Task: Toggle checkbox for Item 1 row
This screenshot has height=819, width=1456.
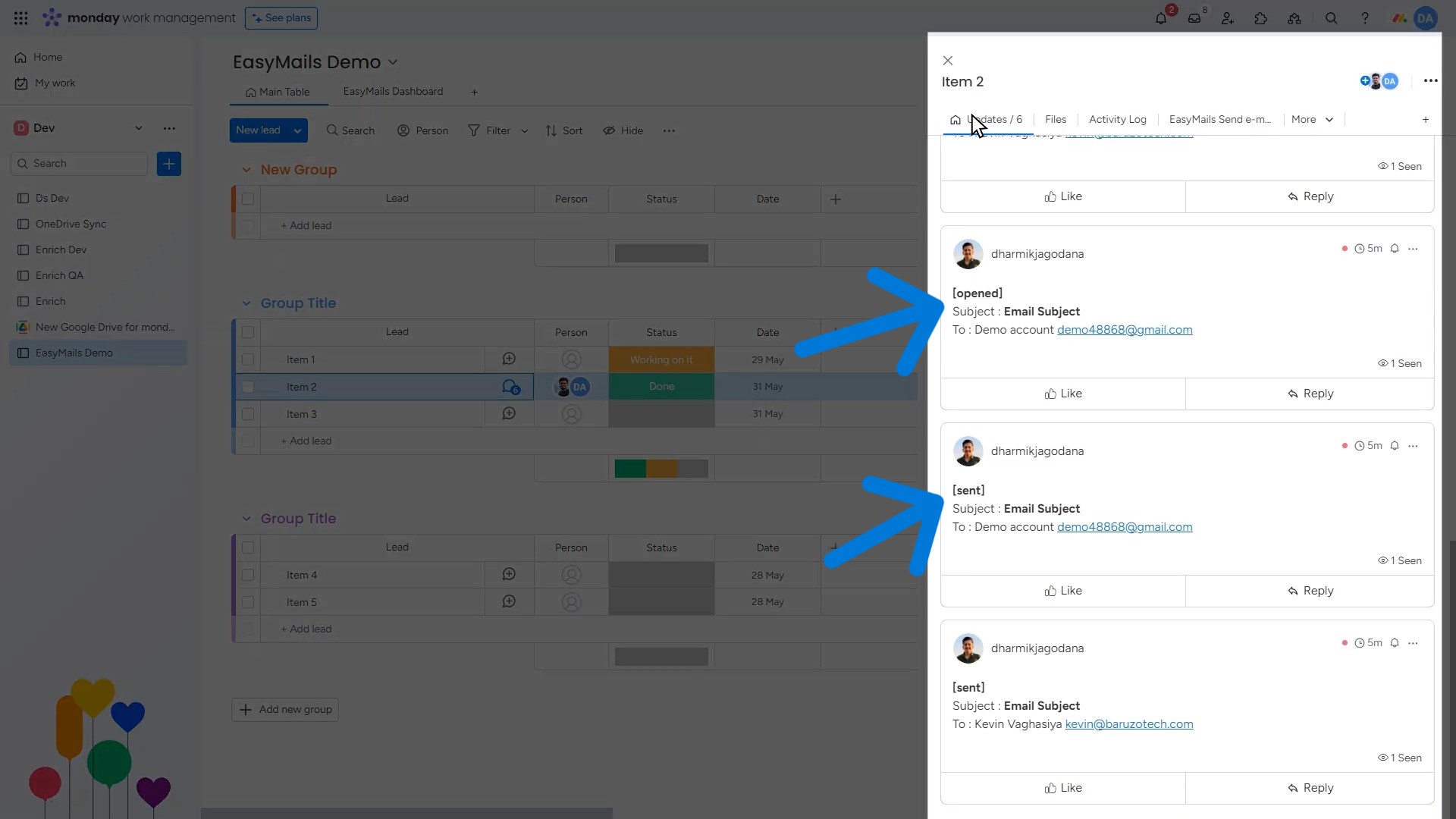Action: (247, 359)
